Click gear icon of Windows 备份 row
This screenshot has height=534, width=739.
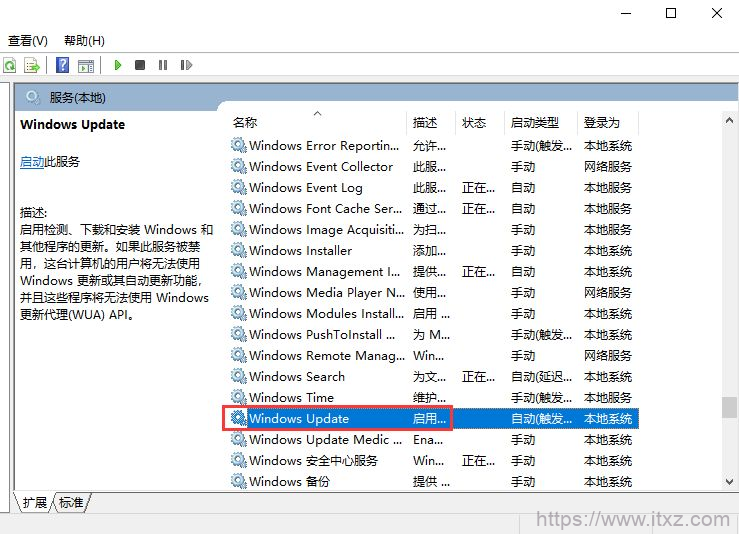coord(238,481)
